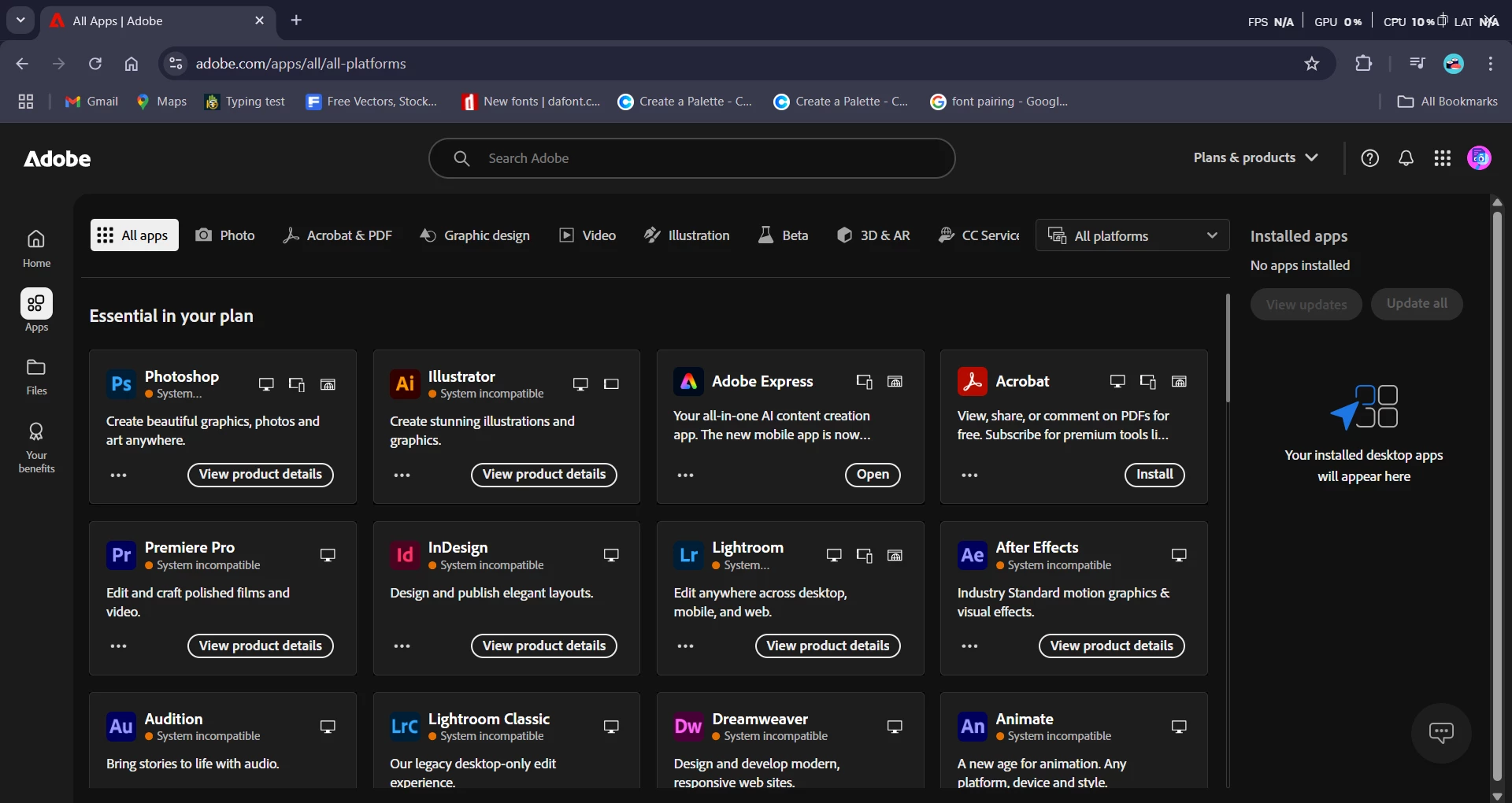Viewport: 1512px width, 803px height.
Task: Open Adobe Express more options ellipsis
Action: (x=686, y=475)
